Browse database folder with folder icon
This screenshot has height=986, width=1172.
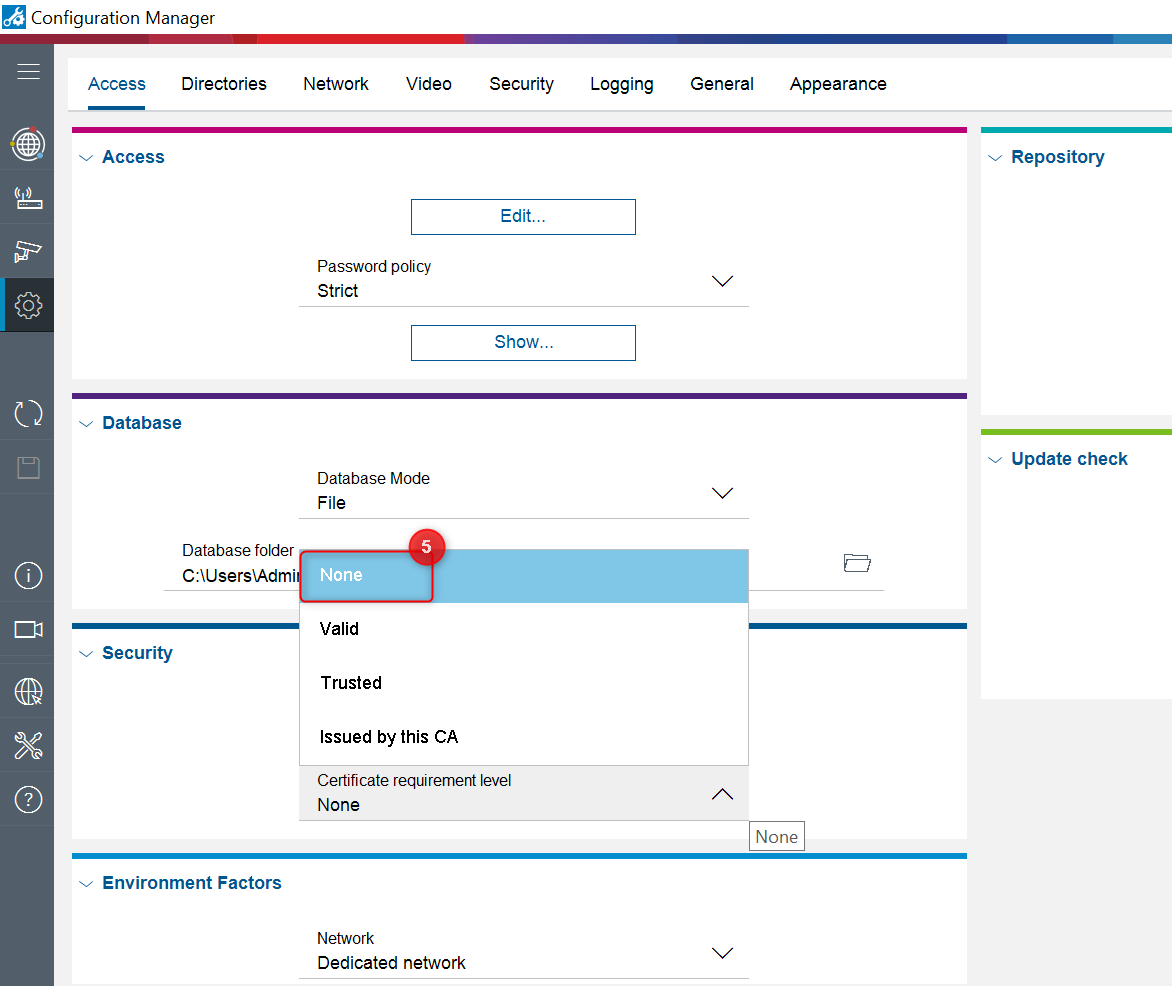pyautogui.click(x=857, y=563)
